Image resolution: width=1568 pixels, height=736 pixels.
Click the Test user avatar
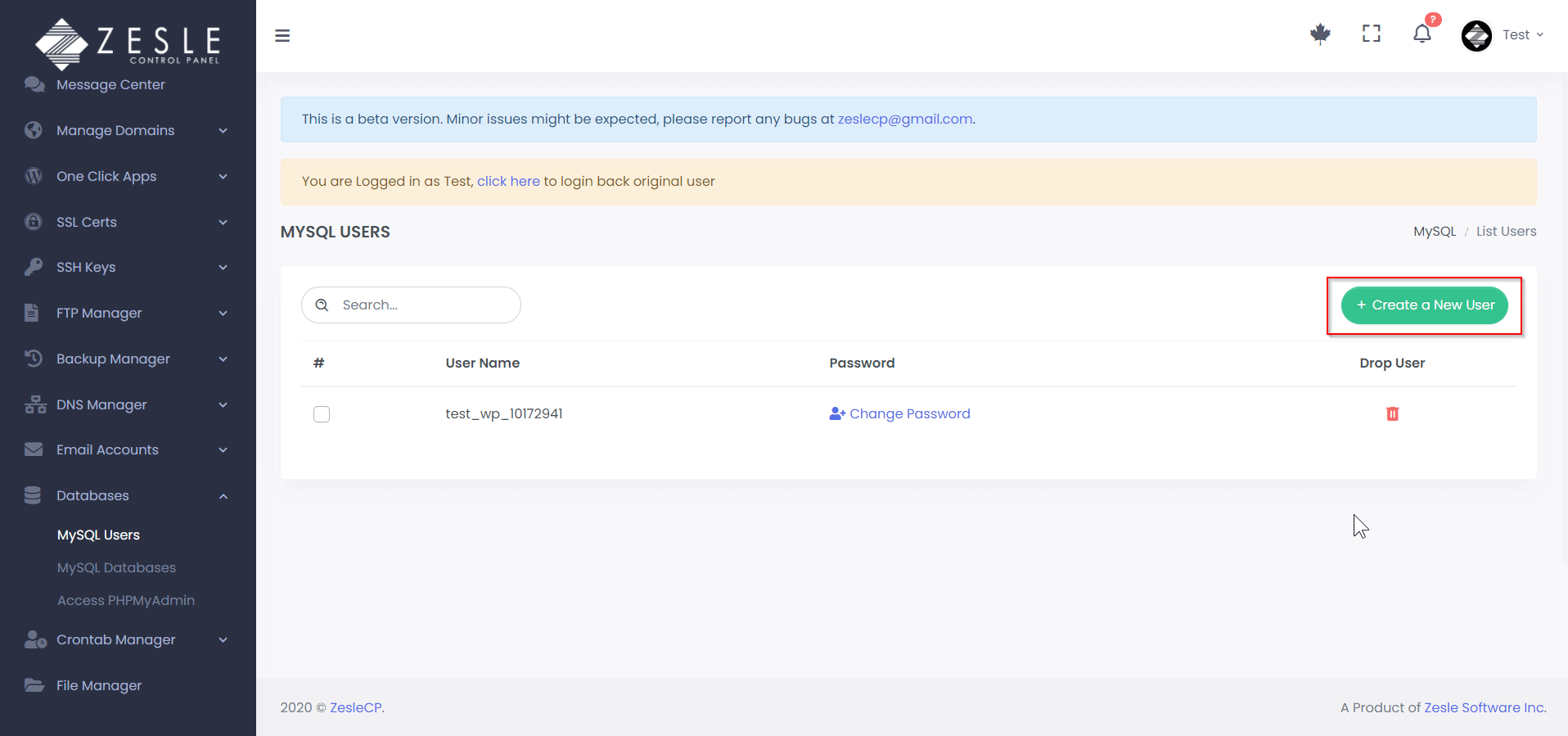[1476, 35]
